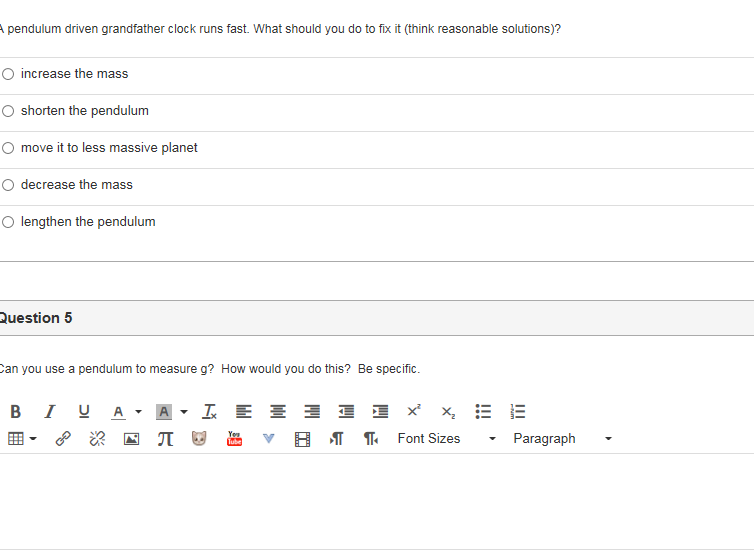Increase indent of paragraph
This screenshot has height=555, width=754.
tap(380, 412)
